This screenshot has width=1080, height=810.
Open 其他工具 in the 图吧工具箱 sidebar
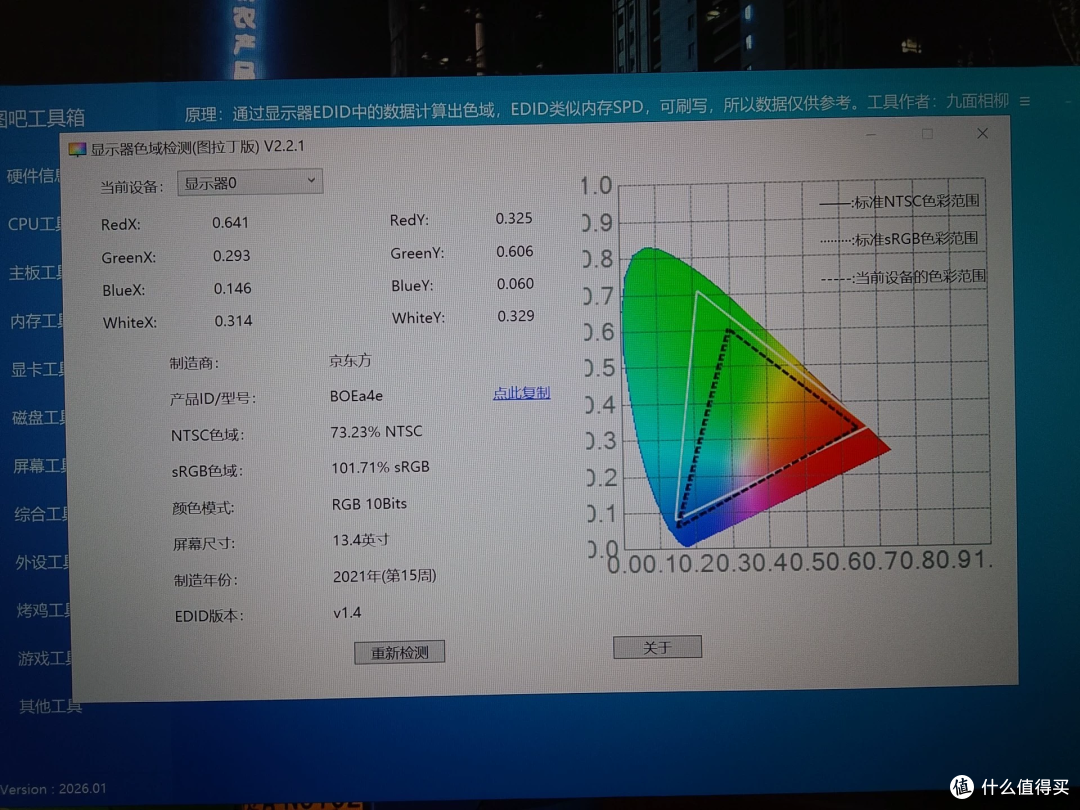pos(50,706)
